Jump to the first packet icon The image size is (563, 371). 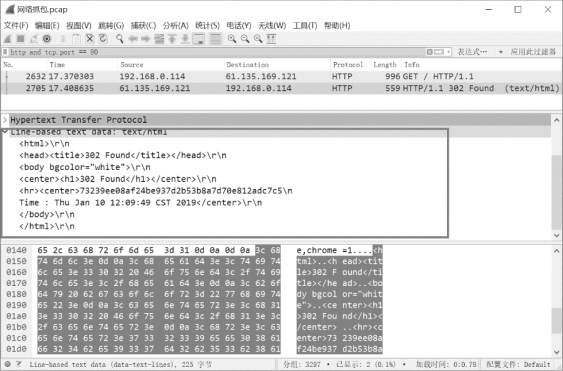click(172, 39)
